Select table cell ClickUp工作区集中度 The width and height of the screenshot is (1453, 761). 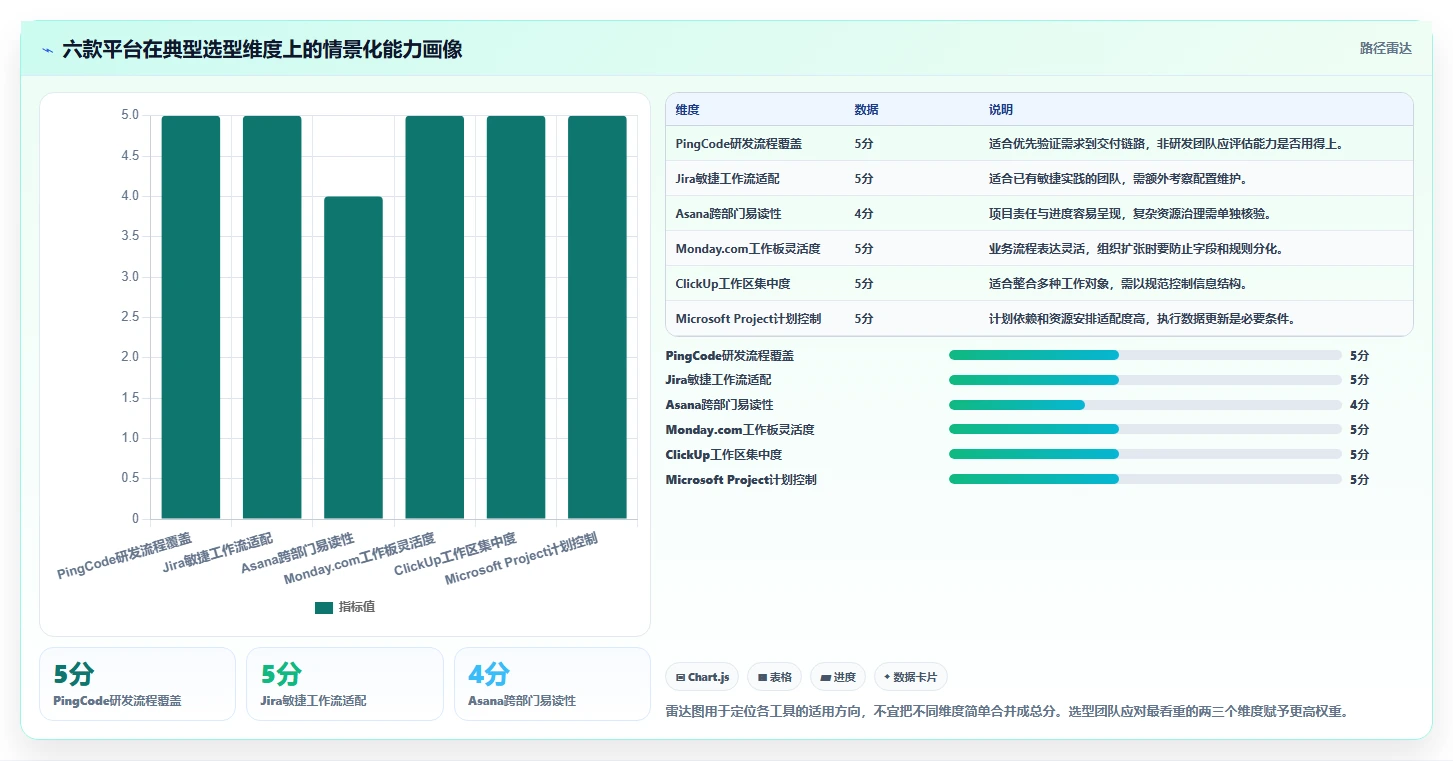(732, 283)
